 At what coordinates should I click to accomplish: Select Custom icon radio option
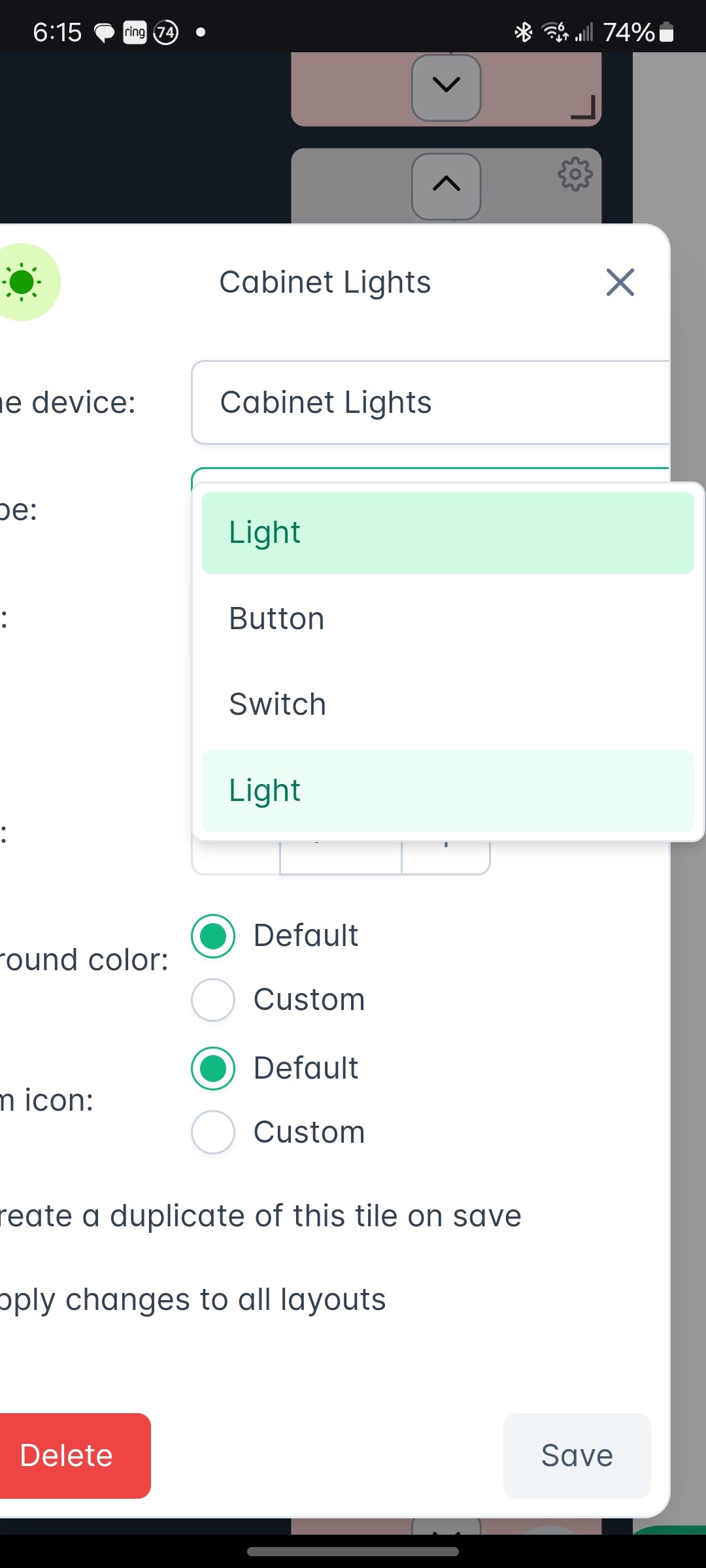[x=213, y=1132]
